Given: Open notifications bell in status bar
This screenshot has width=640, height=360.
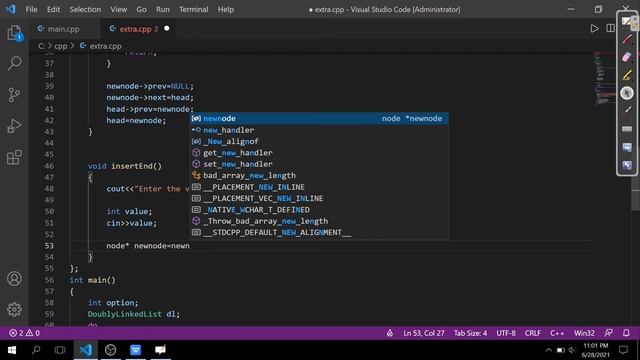Looking at the screenshot, I should tap(626, 333).
